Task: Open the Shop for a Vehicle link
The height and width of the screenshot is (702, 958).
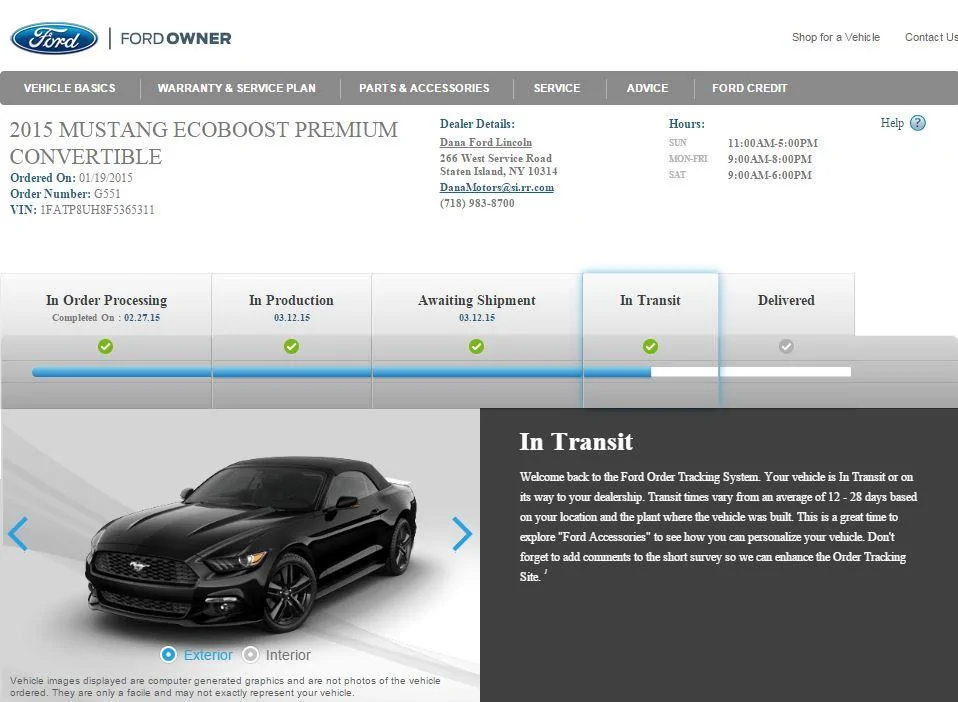Action: tap(836, 37)
